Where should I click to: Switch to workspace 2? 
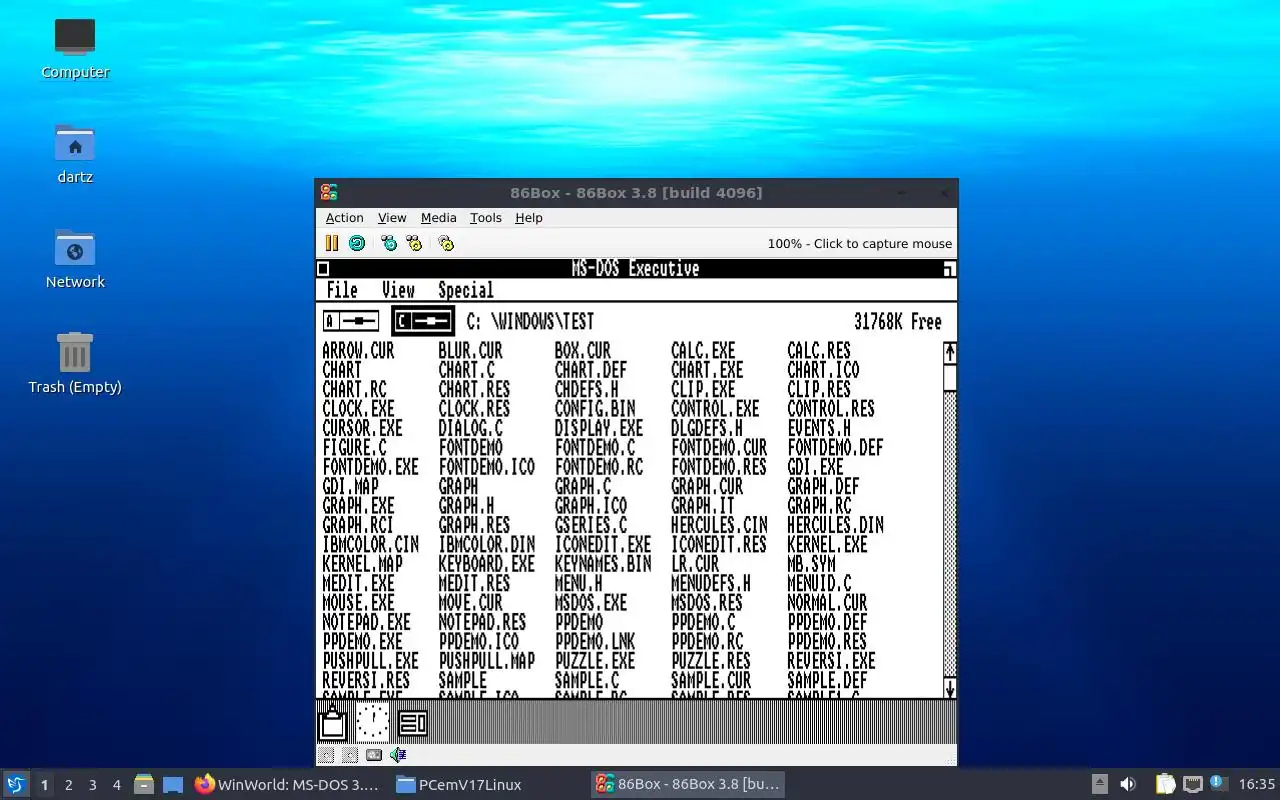68,785
